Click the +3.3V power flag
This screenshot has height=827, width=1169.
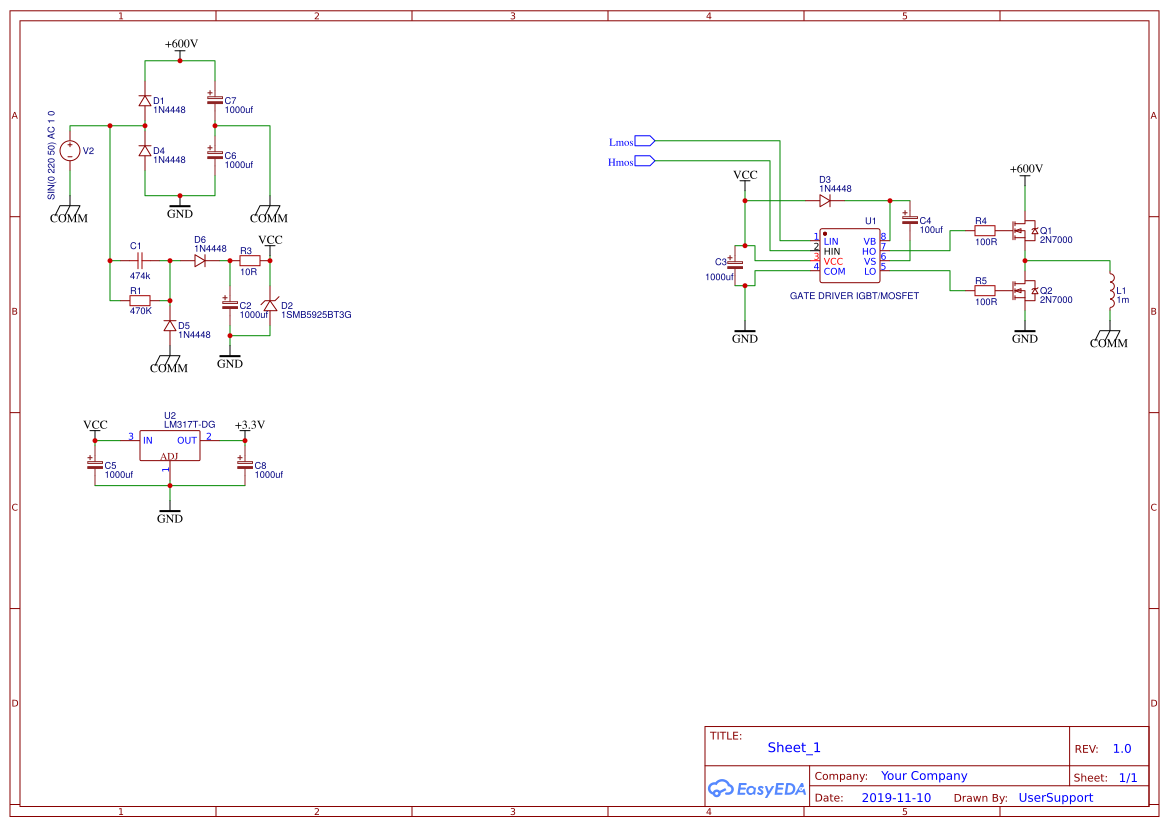(249, 425)
